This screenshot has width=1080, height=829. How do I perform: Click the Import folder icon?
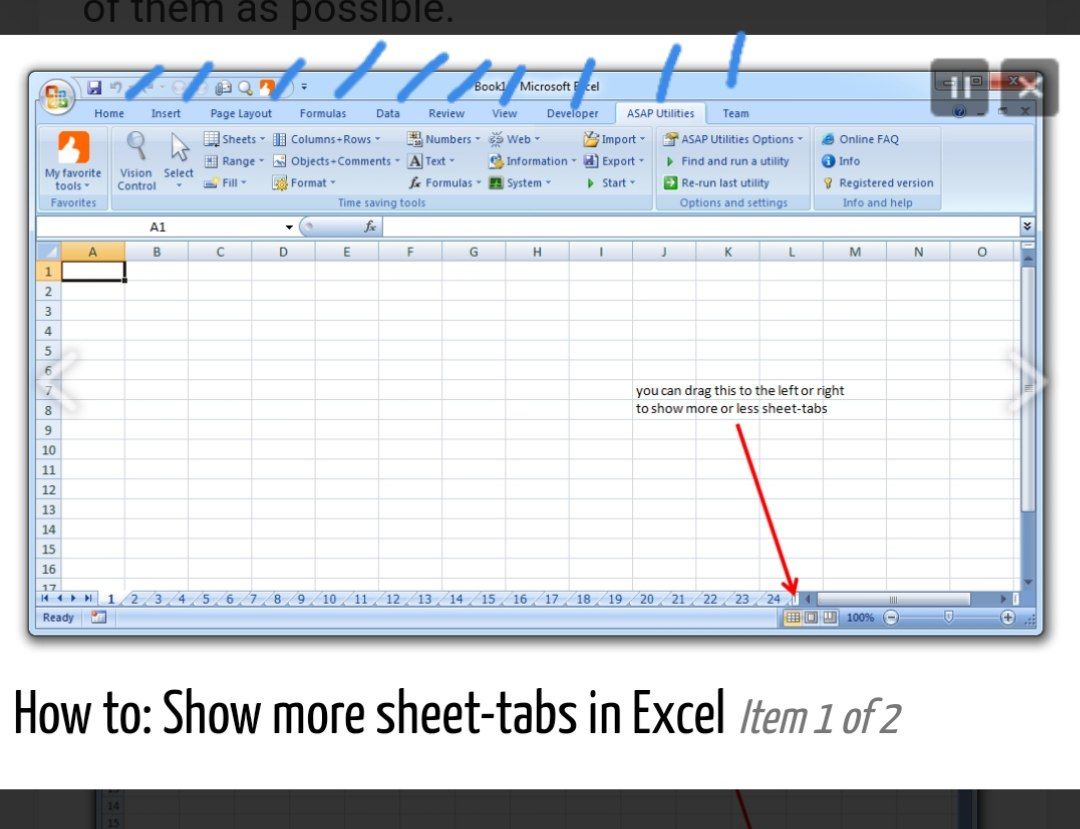[x=591, y=139]
